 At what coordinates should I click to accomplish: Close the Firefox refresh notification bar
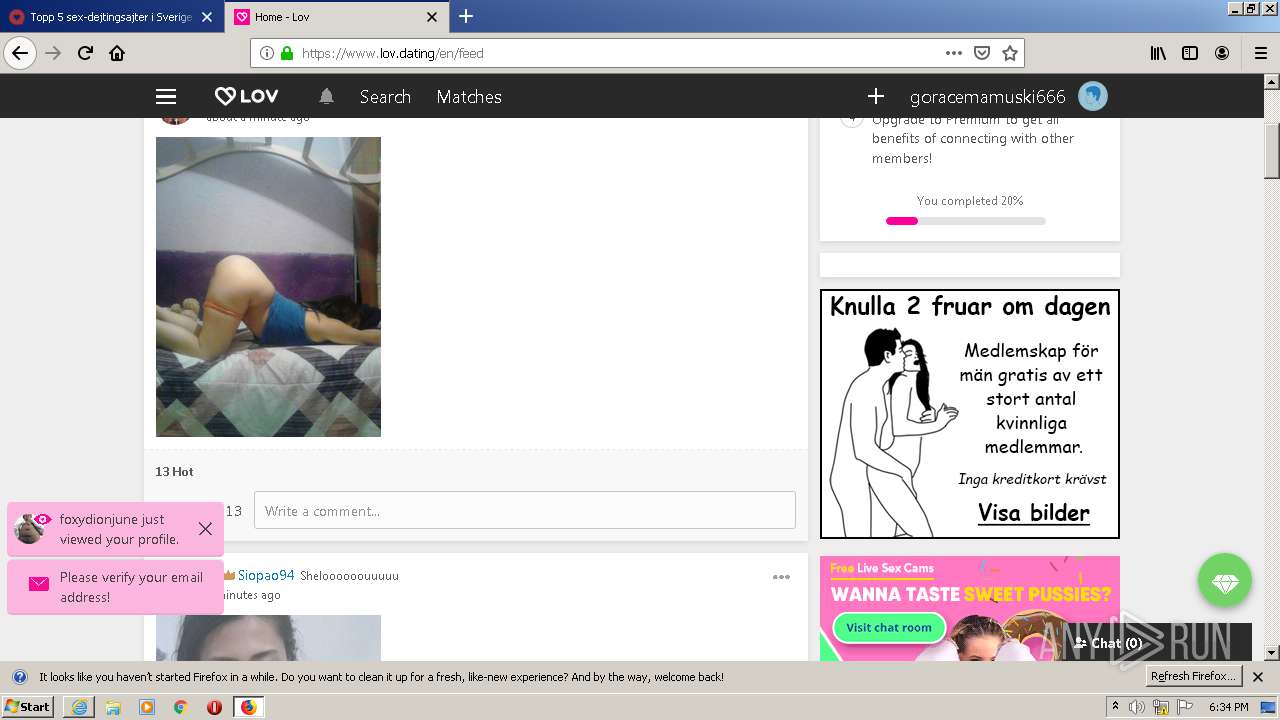pos(1258,677)
